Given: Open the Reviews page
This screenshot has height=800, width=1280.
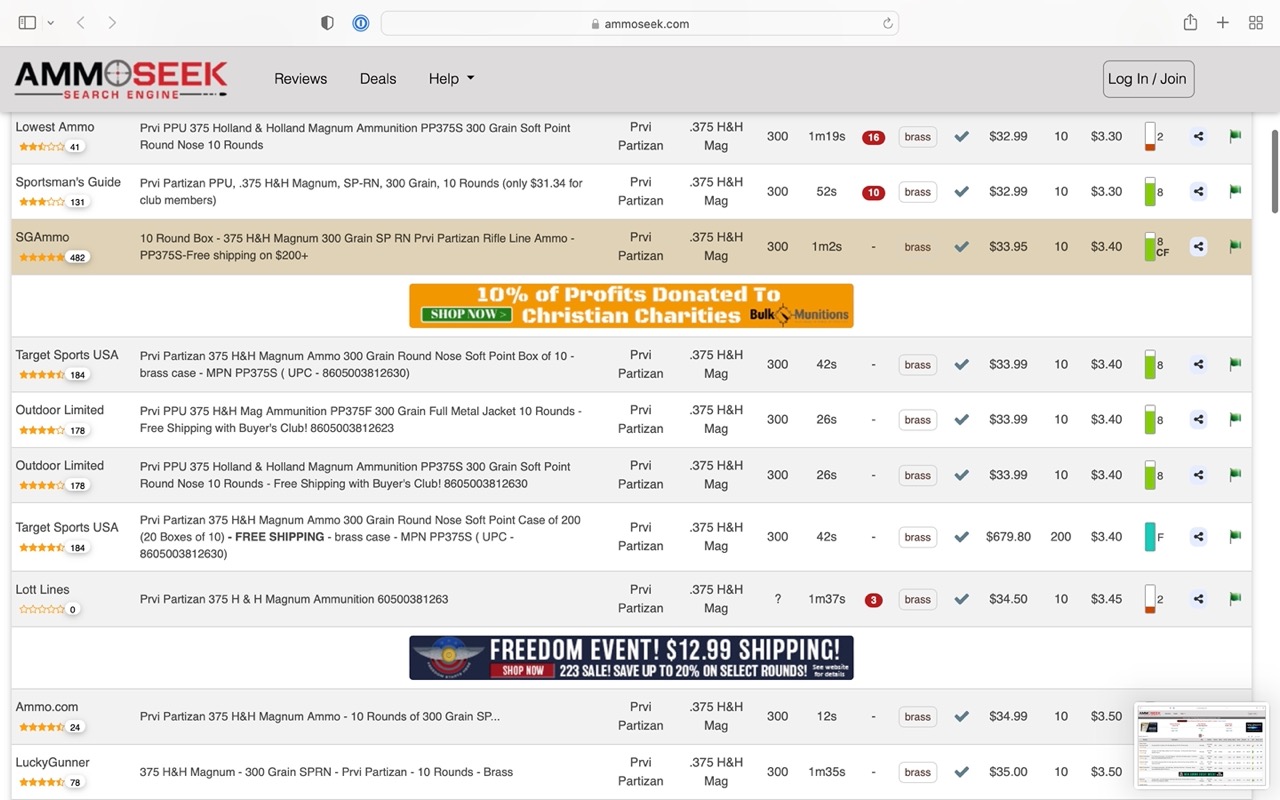Looking at the screenshot, I should point(301,79).
